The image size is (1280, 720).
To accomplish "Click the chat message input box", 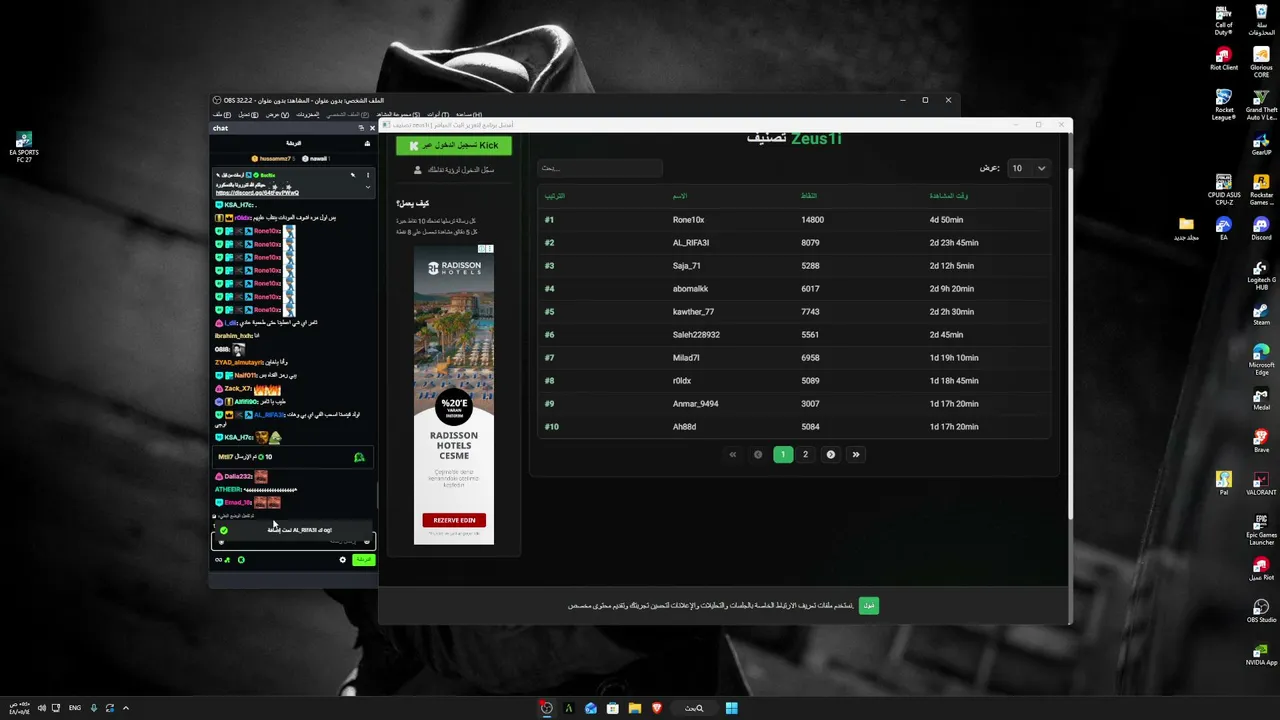I will [x=293, y=541].
